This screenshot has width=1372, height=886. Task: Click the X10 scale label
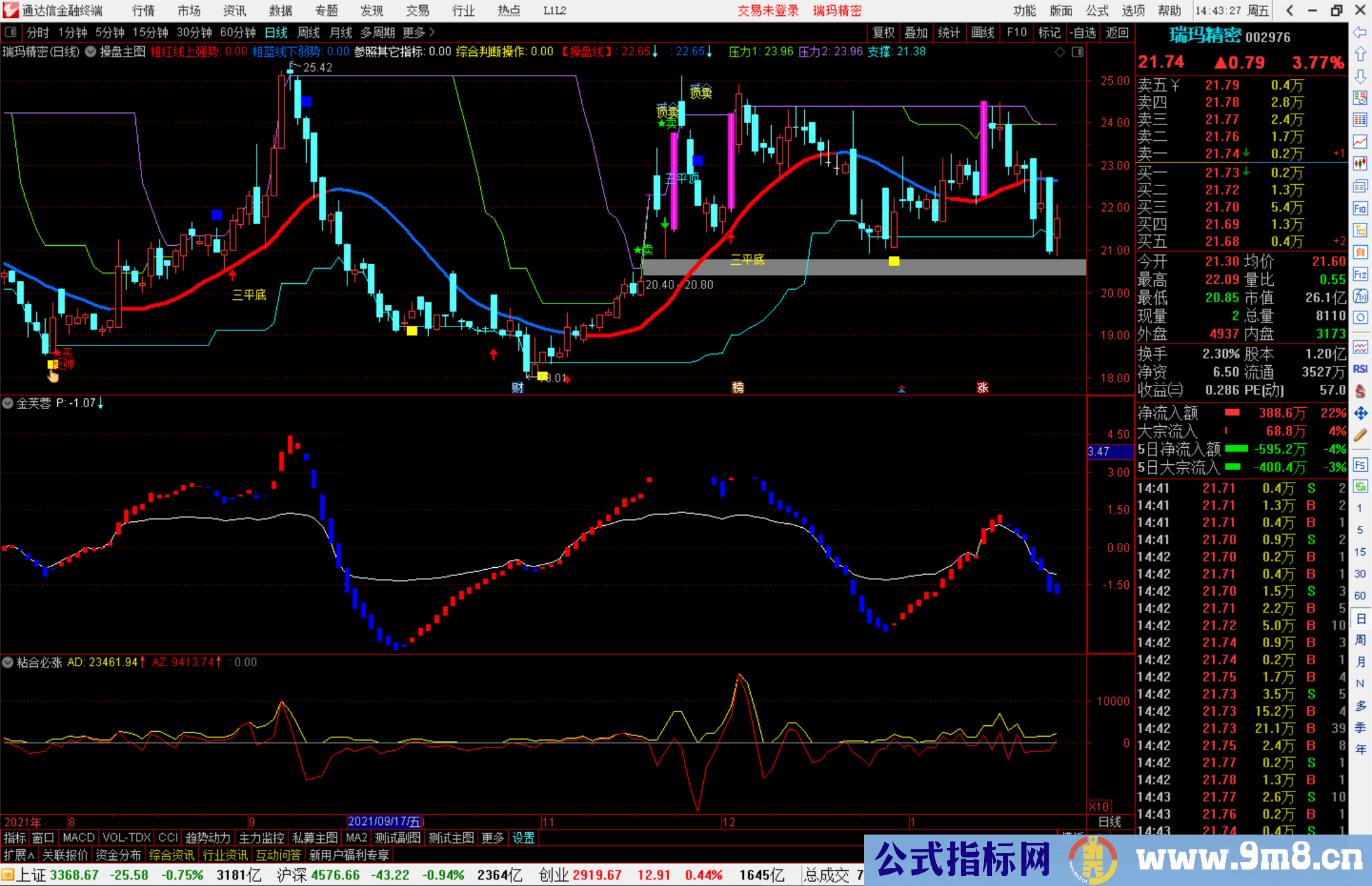point(1100,806)
